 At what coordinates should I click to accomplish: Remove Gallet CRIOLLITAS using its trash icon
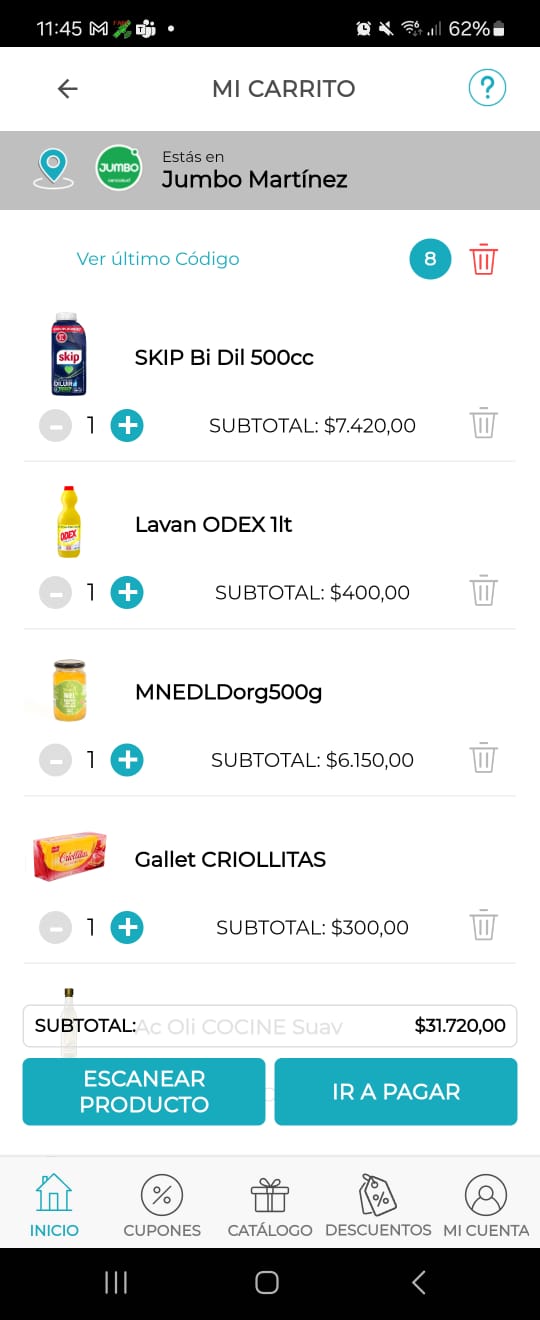point(484,926)
